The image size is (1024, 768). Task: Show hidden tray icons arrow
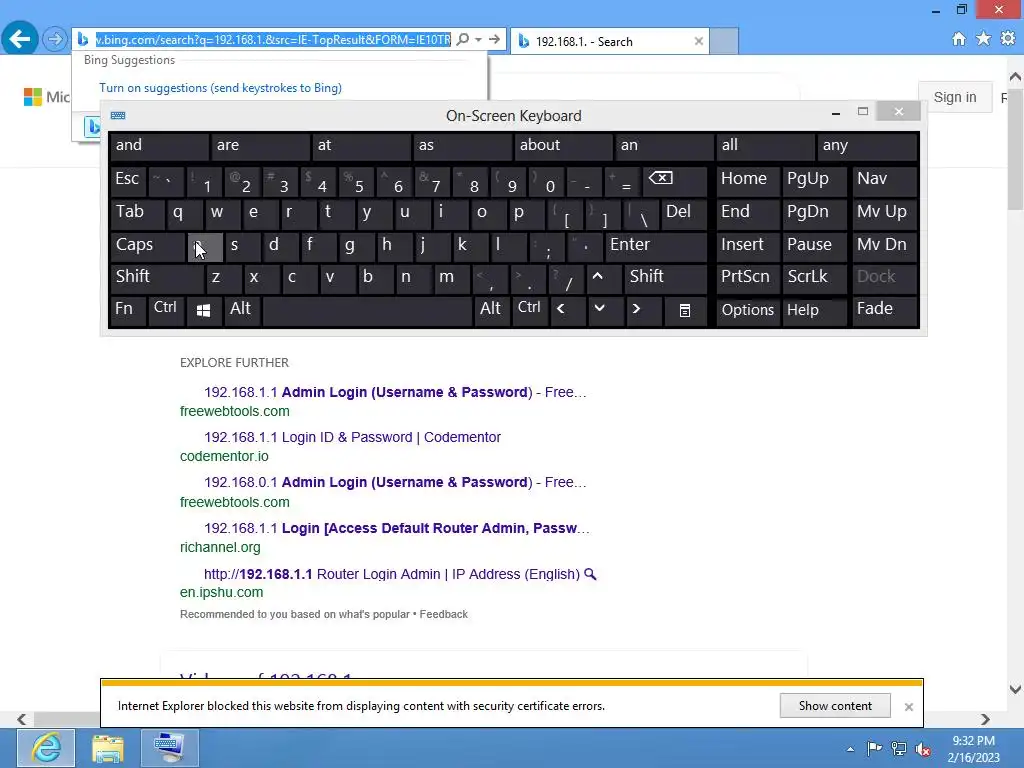[850, 749]
